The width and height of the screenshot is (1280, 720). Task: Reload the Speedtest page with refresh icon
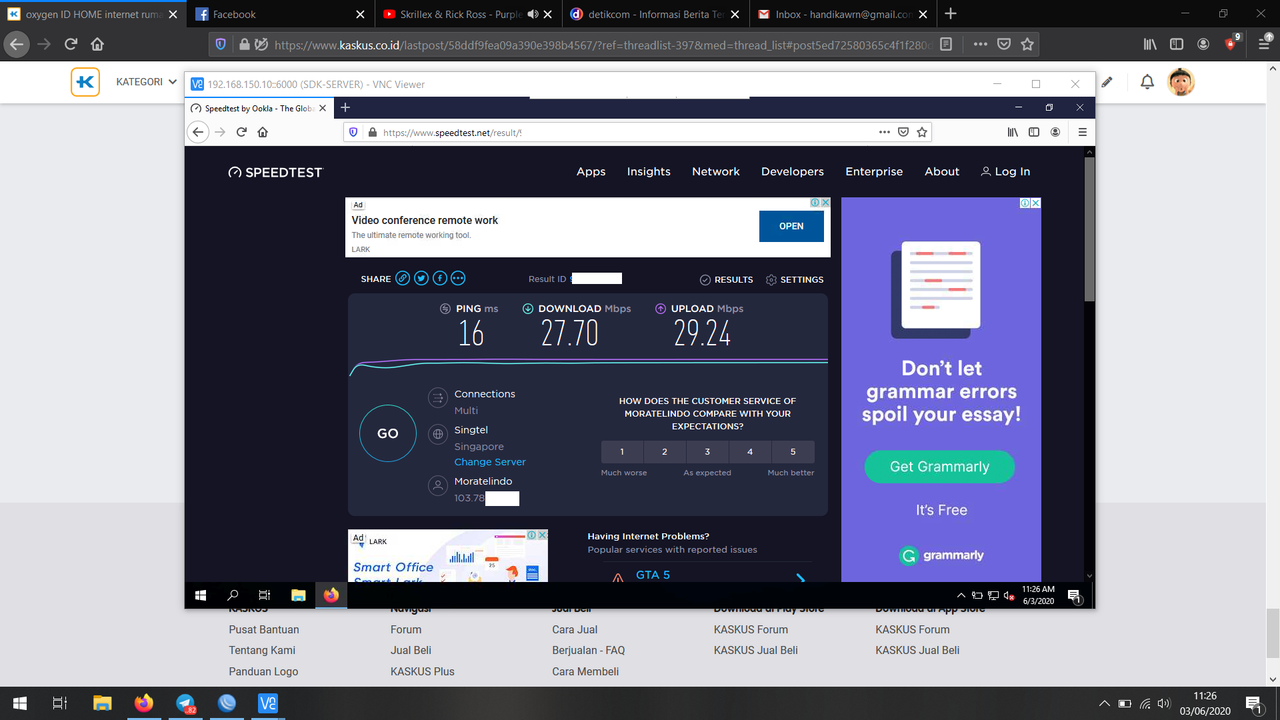tap(240, 131)
